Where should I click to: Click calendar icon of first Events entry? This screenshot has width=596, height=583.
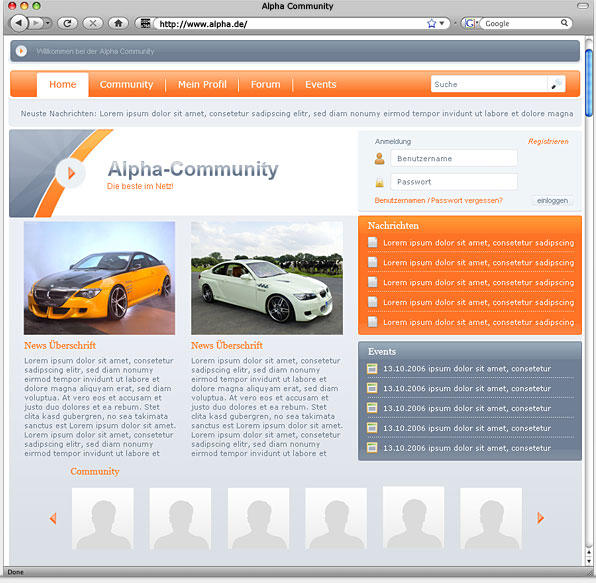[x=372, y=369]
